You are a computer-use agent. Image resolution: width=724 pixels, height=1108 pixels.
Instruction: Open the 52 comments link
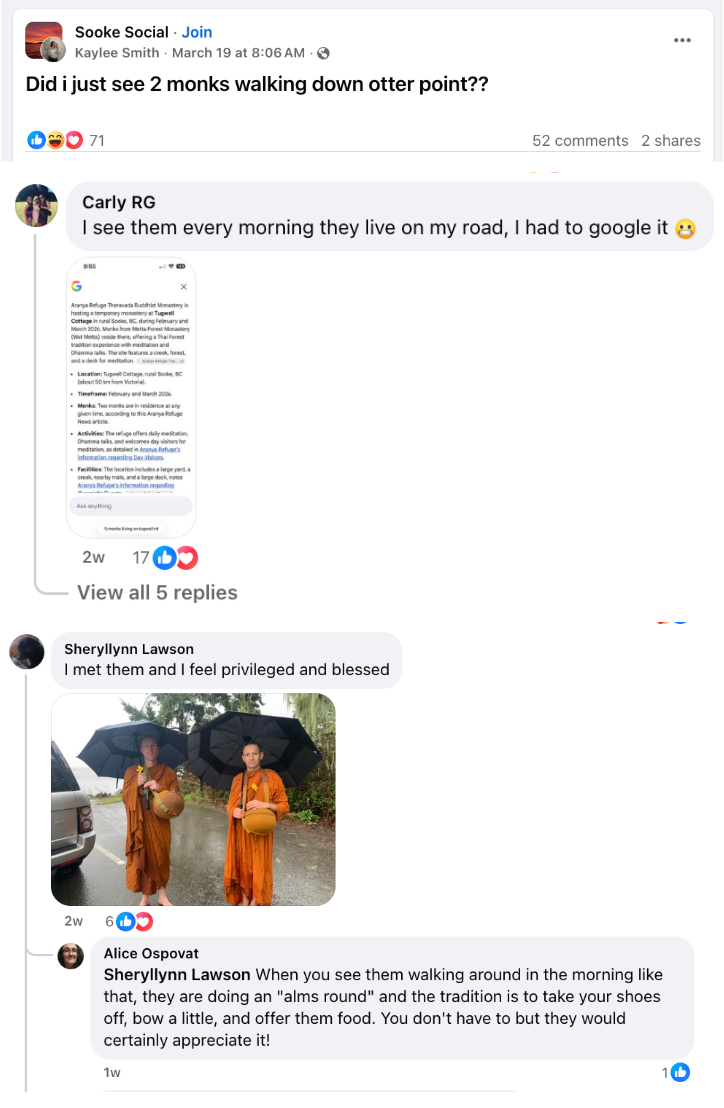click(580, 141)
